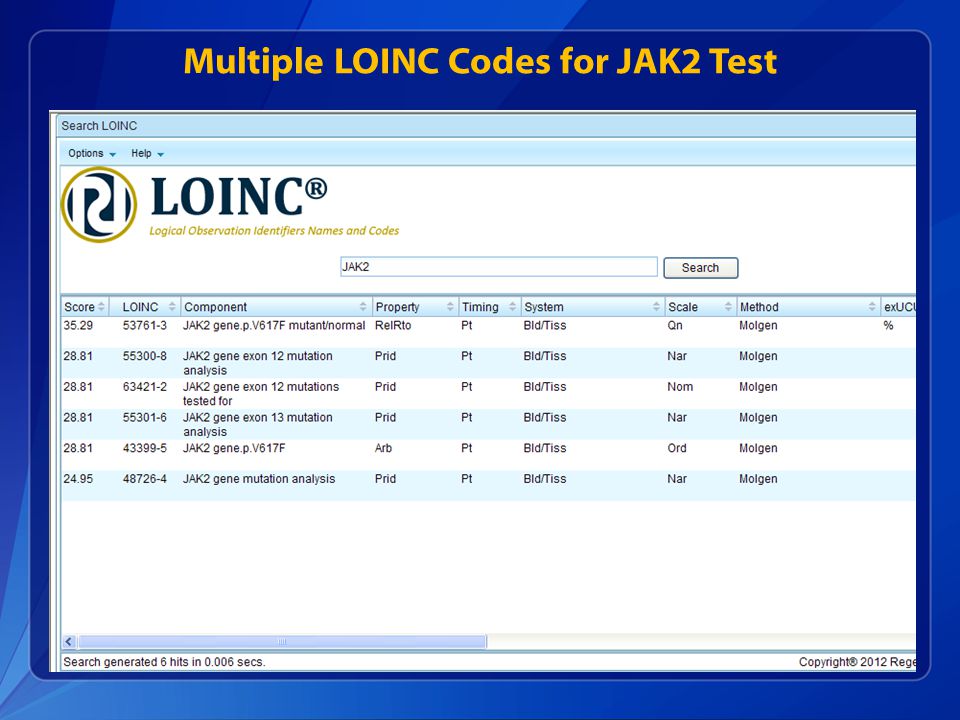Click the JAK2 search input field
This screenshot has height=720, width=960.
click(x=498, y=267)
